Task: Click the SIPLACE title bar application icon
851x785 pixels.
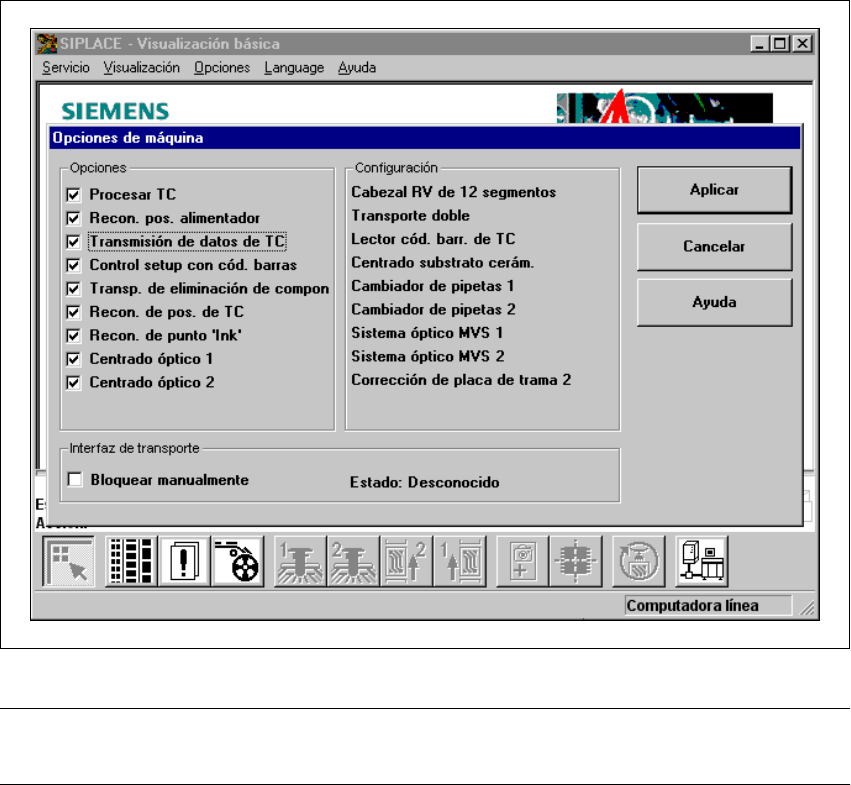Action: pos(47,43)
